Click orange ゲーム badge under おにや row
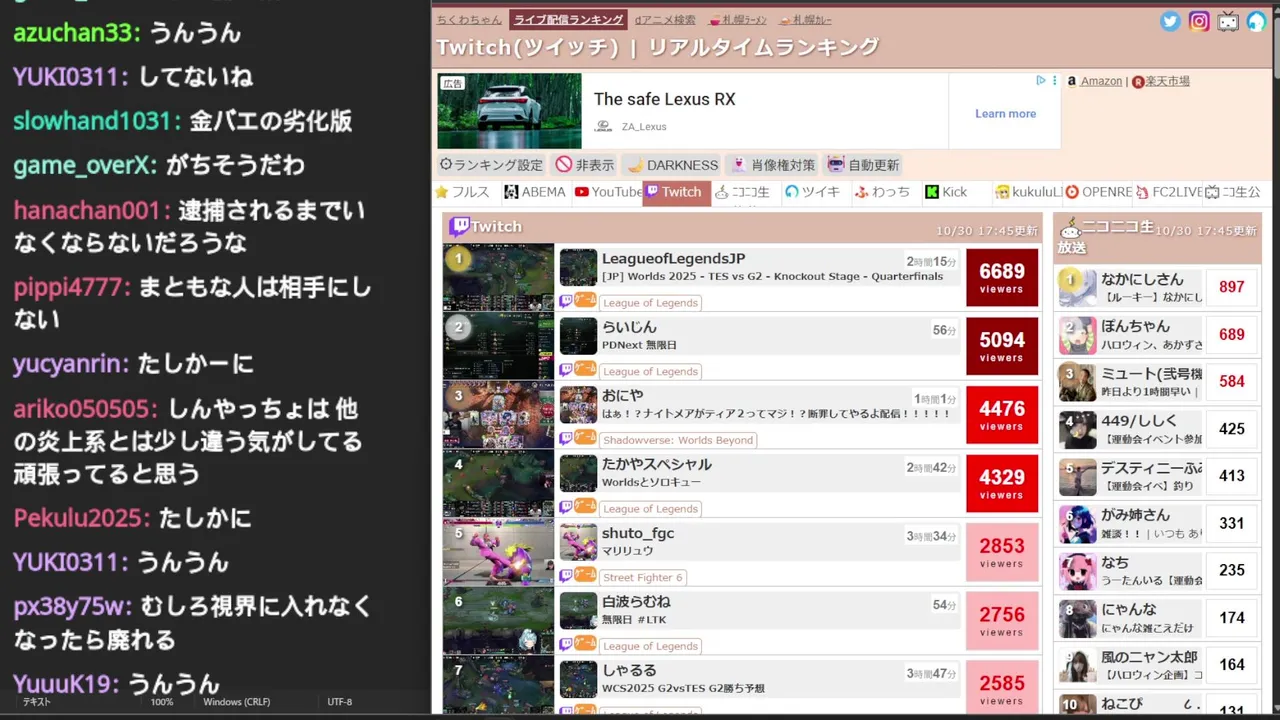Viewport: 1280px width, 720px height. point(585,437)
